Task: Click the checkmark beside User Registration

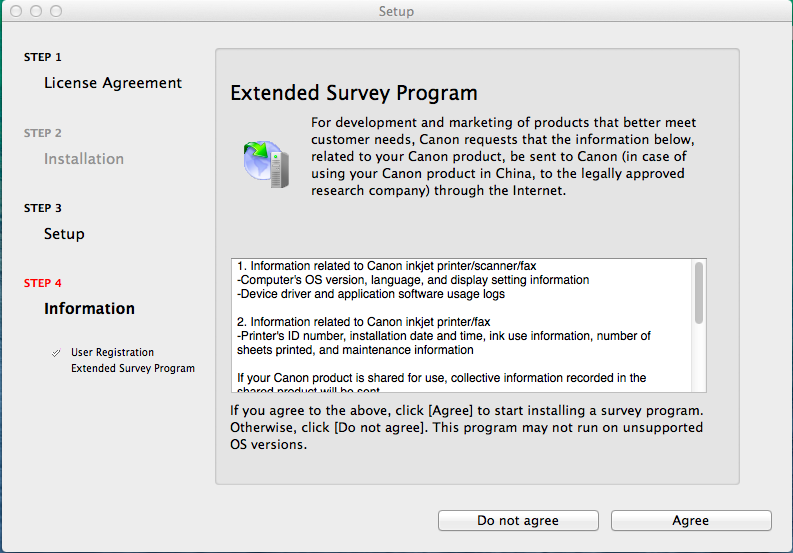Action: pos(56,353)
